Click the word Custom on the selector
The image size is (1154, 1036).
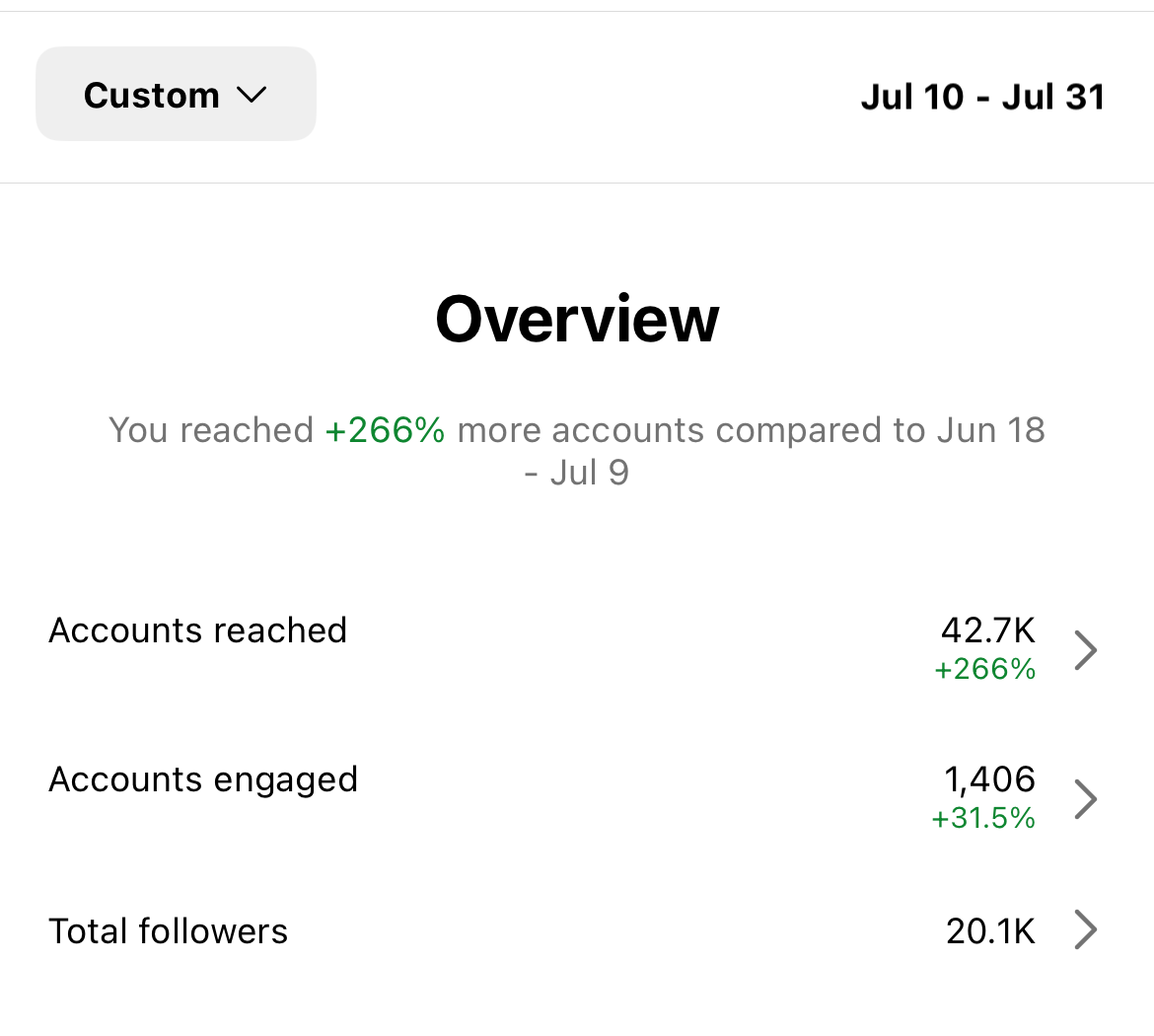(151, 96)
